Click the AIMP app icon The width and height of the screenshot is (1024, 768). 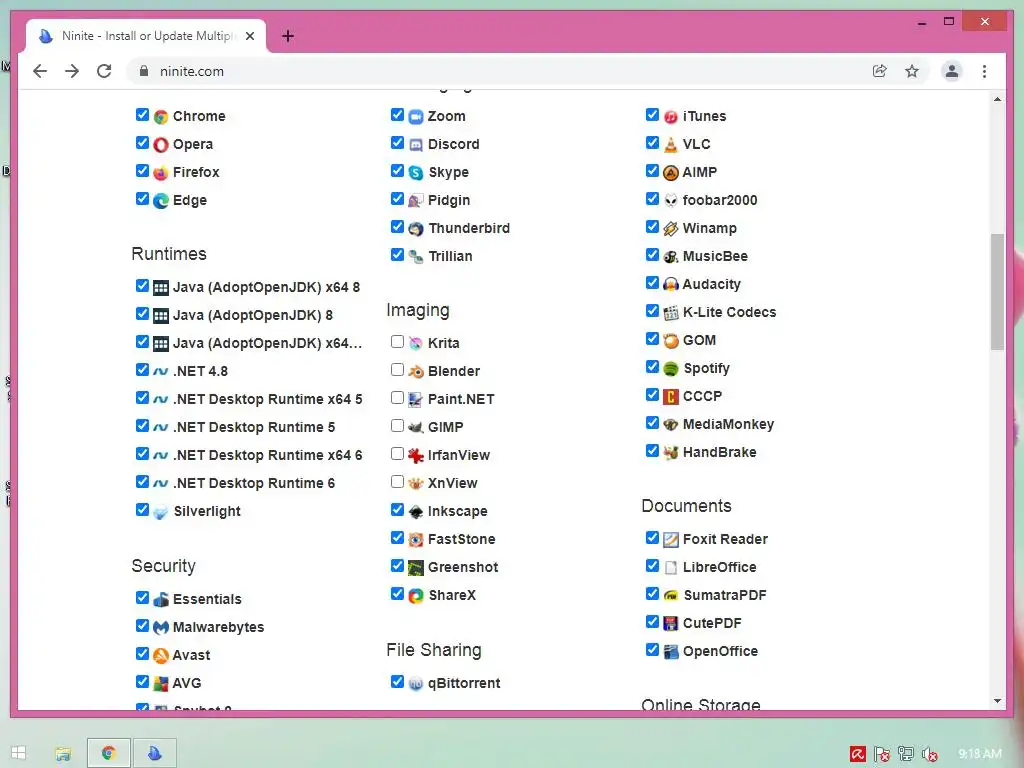671,172
